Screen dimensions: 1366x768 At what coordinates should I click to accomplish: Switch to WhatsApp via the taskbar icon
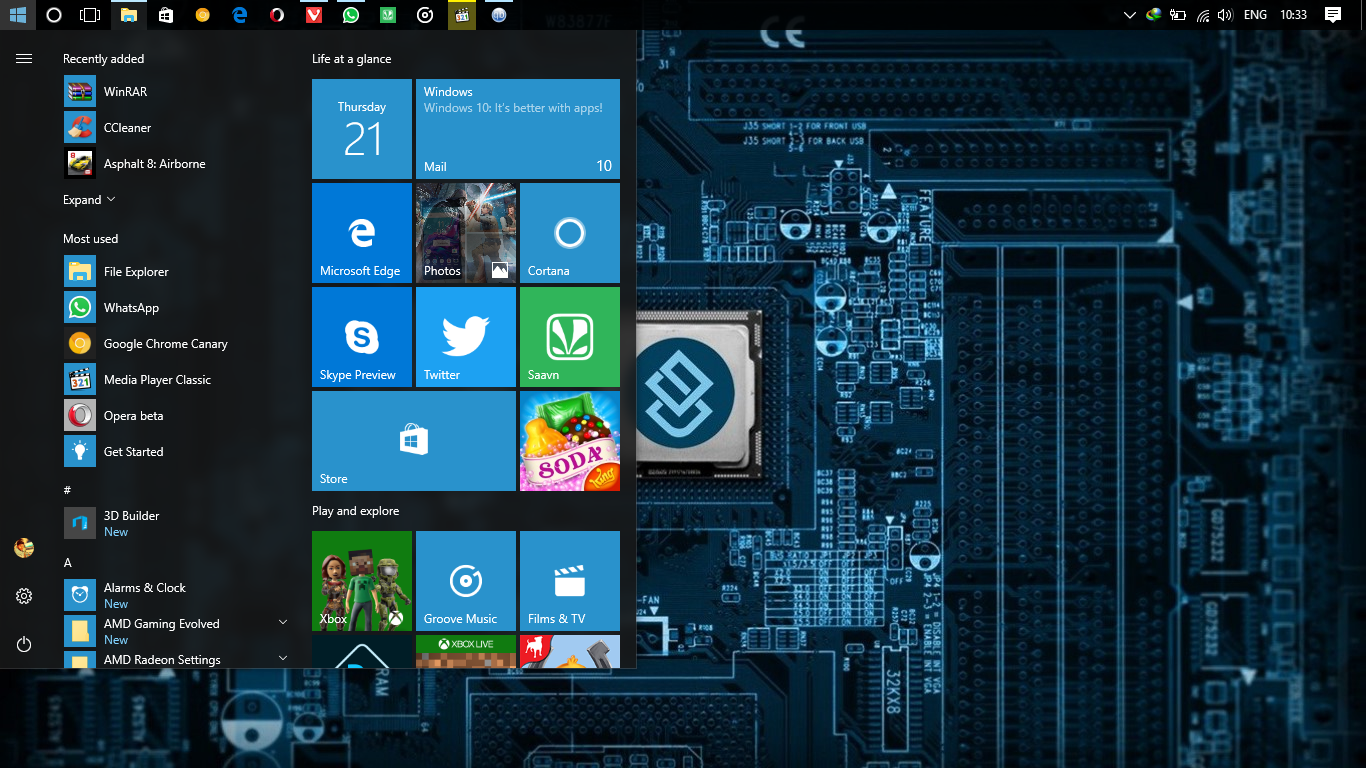click(x=351, y=15)
